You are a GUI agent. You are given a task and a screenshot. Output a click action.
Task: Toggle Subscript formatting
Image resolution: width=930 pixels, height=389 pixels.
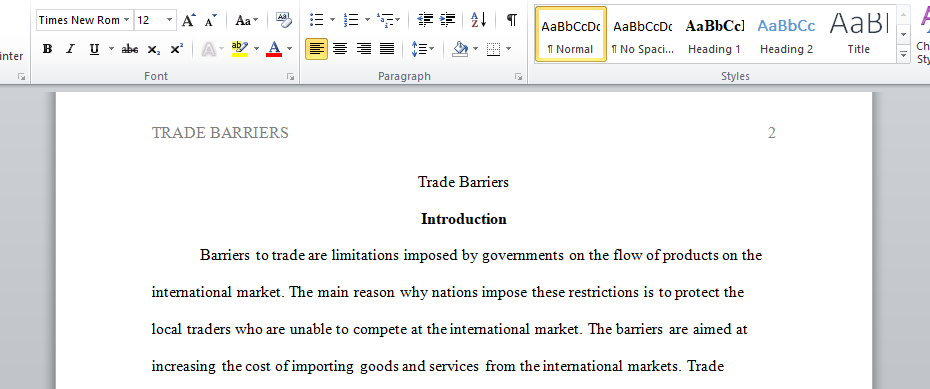pyautogui.click(x=153, y=49)
